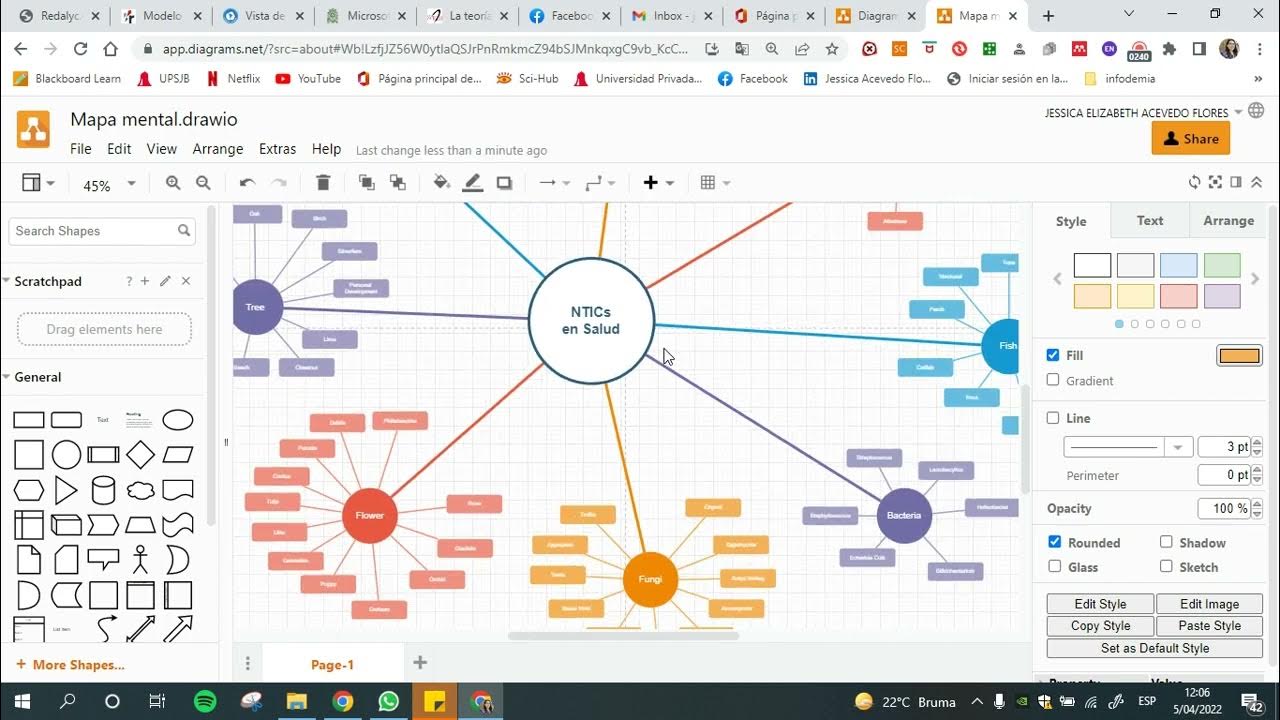1280x720 pixels.
Task: Uncheck the Fill checkbox
Action: tap(1053, 355)
